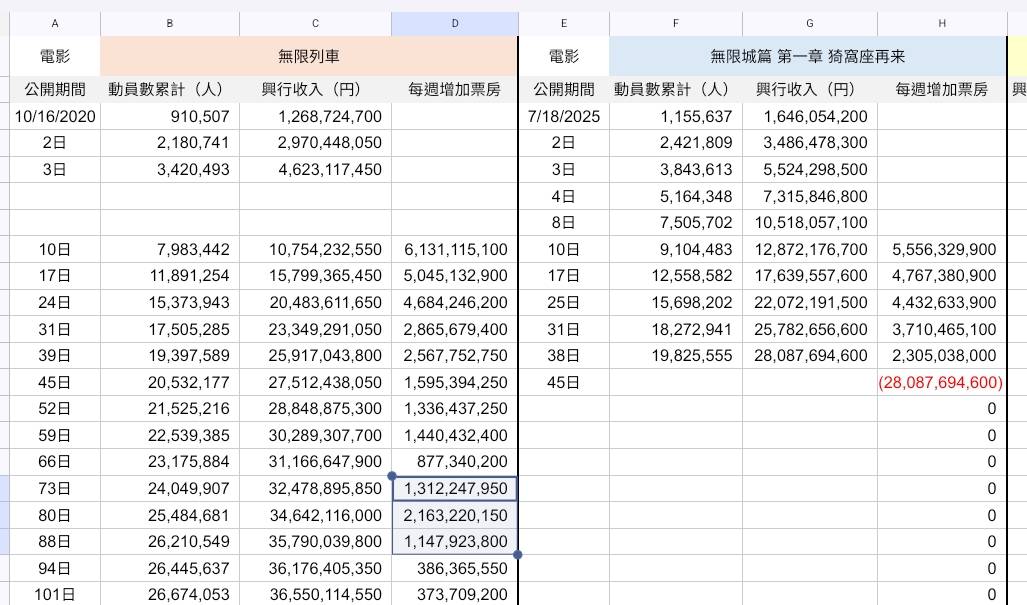Select column B header
Image resolution: width=1027 pixels, height=605 pixels.
[x=170, y=24]
